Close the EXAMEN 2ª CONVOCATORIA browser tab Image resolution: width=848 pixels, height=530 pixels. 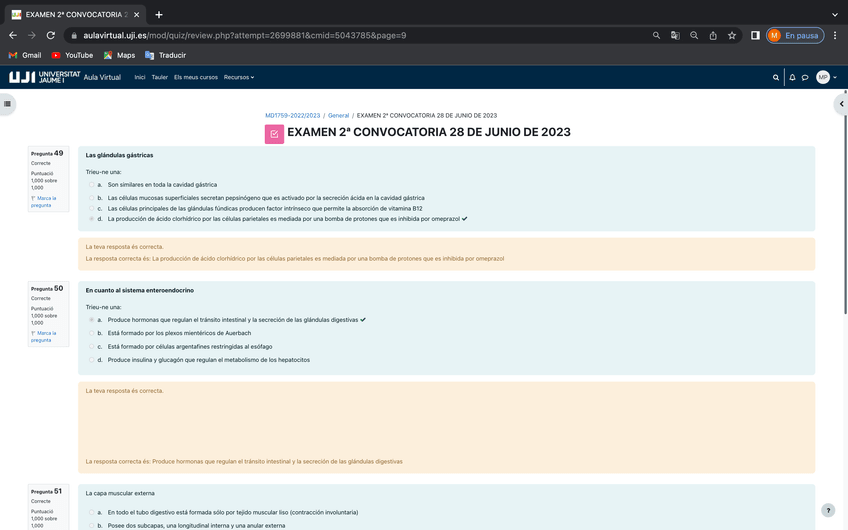coord(136,15)
